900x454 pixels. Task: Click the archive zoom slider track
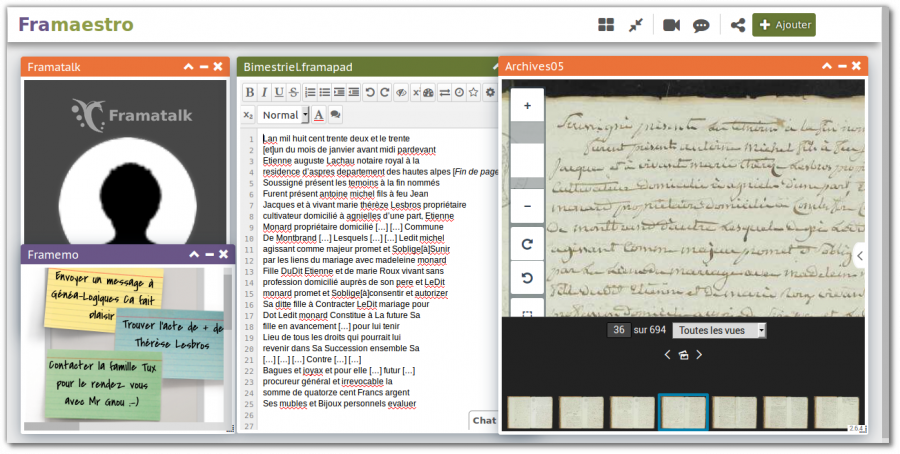pyautogui.click(x=527, y=155)
